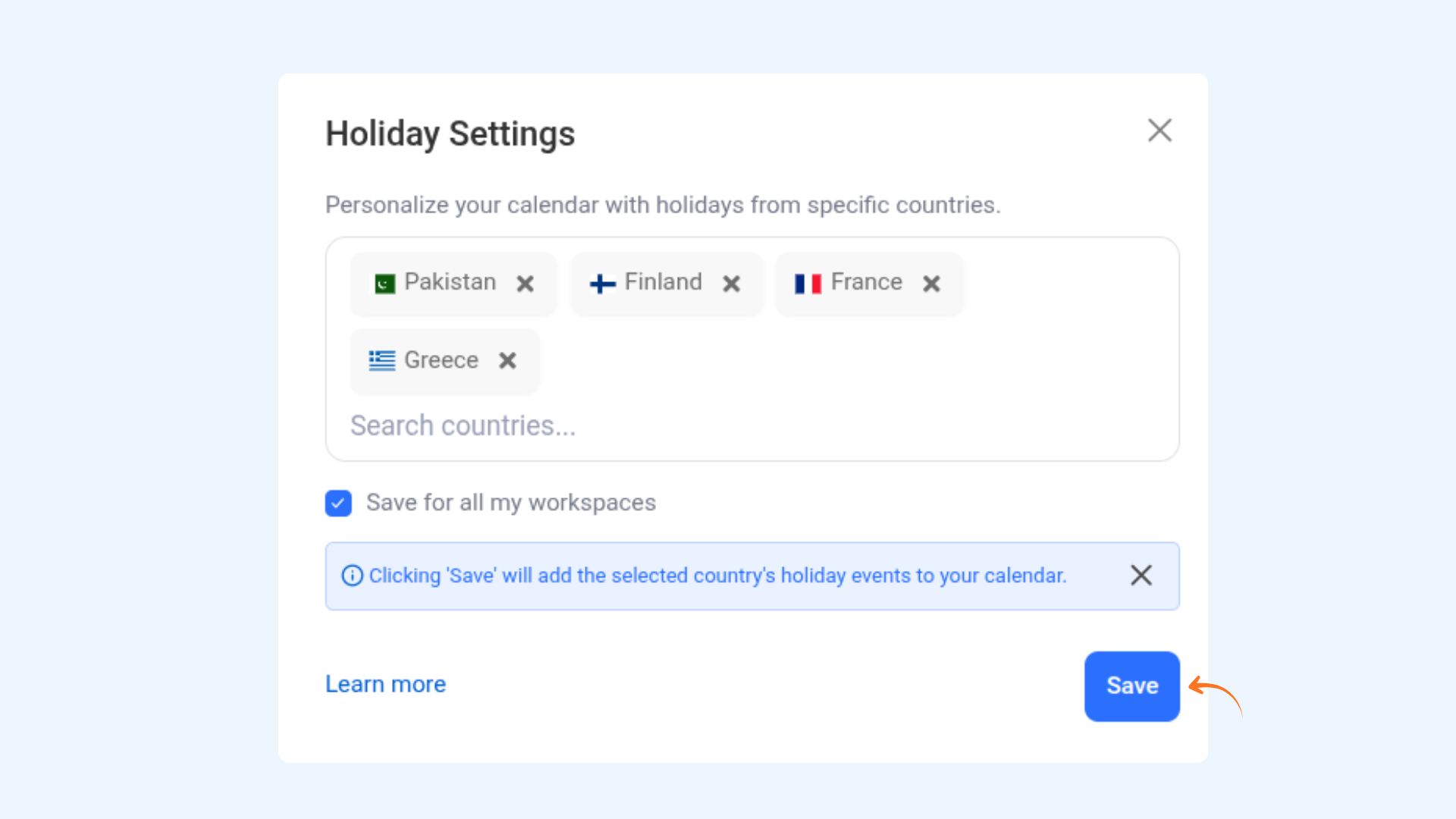Close the Holiday Settings dialog
Viewport: 1456px width, 819px height.
pyautogui.click(x=1159, y=130)
